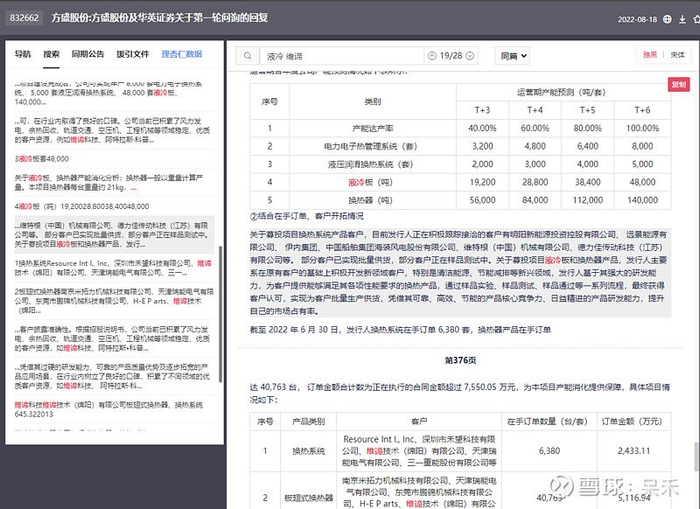Click orders table header '在手订单数量（台/套）'
The image size is (700, 509).
tap(547, 421)
